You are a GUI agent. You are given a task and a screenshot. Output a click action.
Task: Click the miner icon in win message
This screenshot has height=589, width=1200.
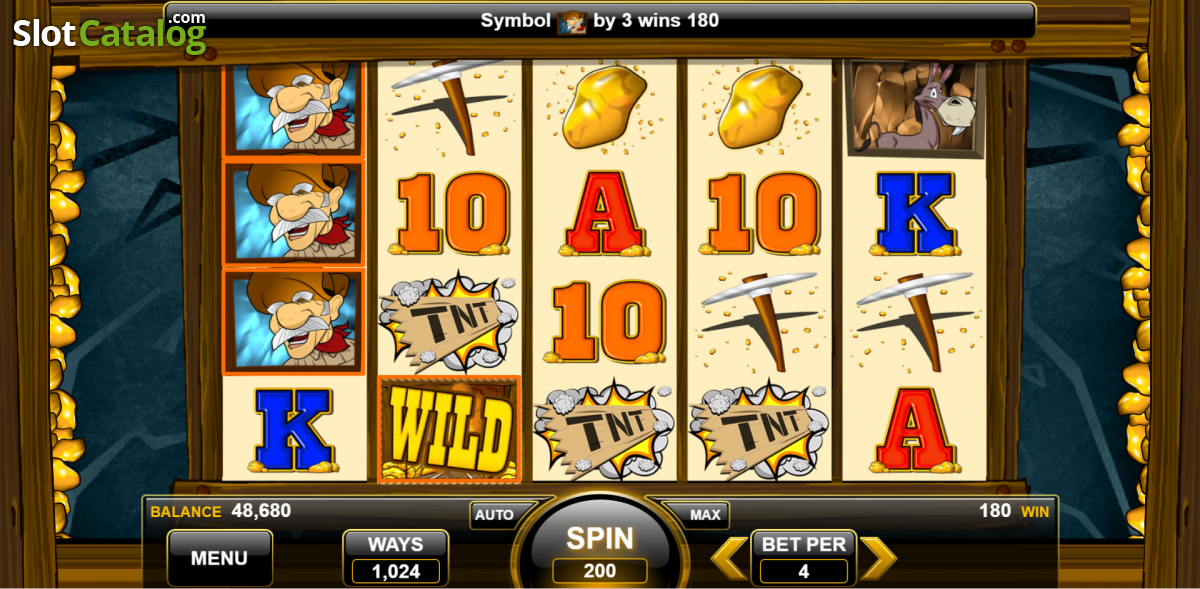click(x=572, y=20)
